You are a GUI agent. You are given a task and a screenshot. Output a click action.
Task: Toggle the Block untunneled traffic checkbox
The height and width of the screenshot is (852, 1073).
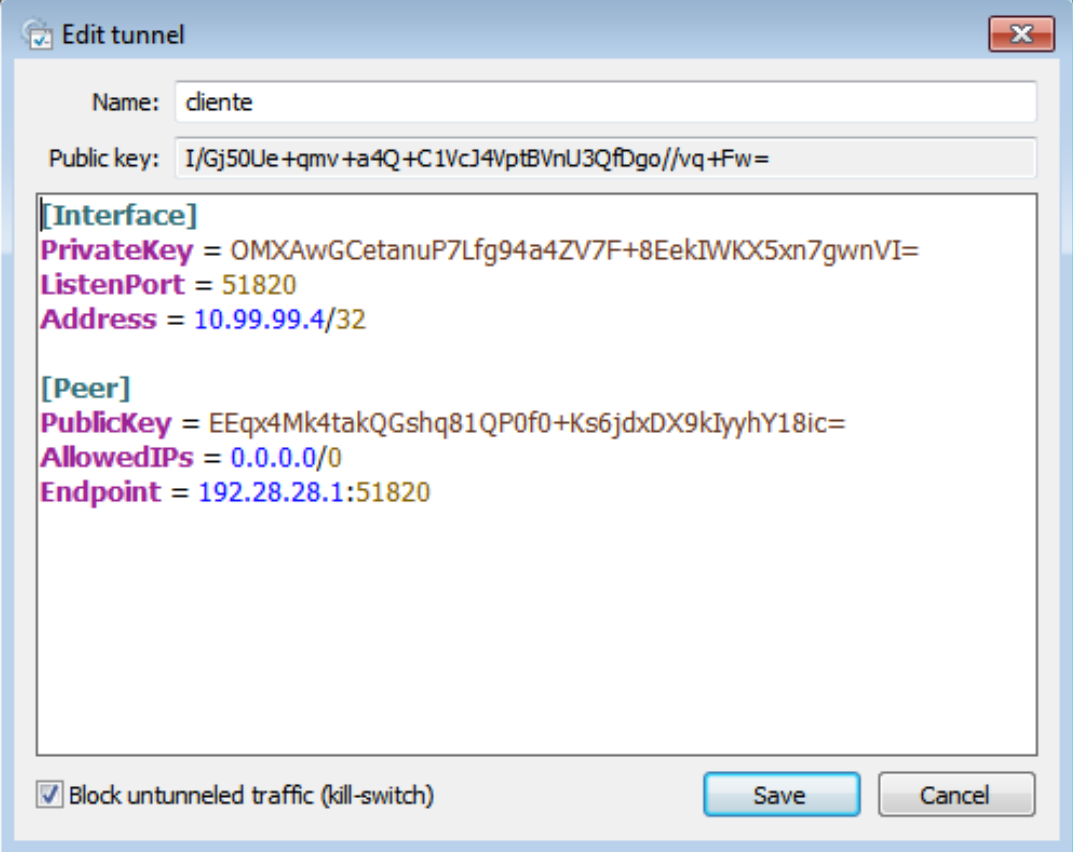(x=48, y=796)
